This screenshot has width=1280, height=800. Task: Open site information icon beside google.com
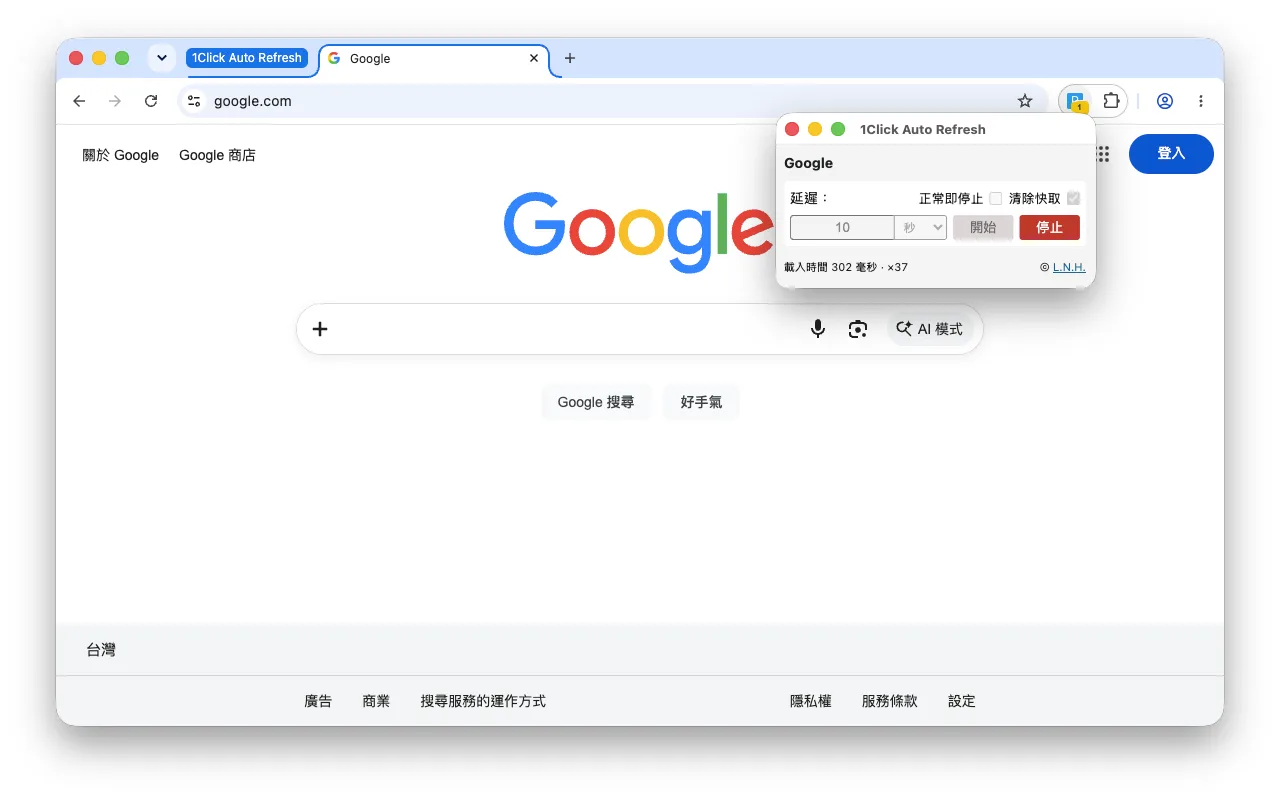(195, 101)
